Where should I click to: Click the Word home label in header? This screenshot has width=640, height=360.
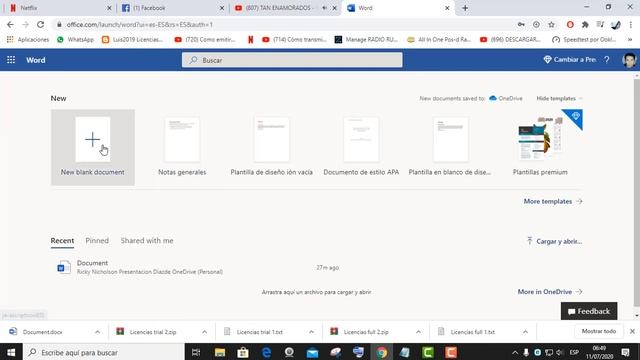tap(36, 60)
